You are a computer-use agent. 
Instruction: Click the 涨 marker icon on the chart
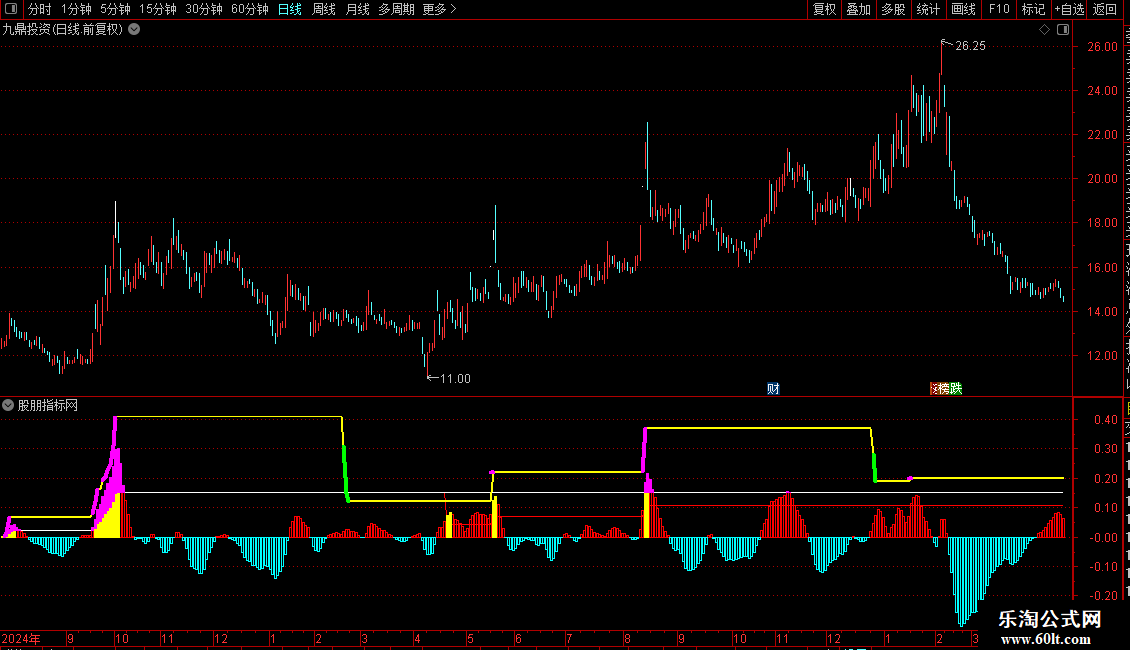coord(933,388)
